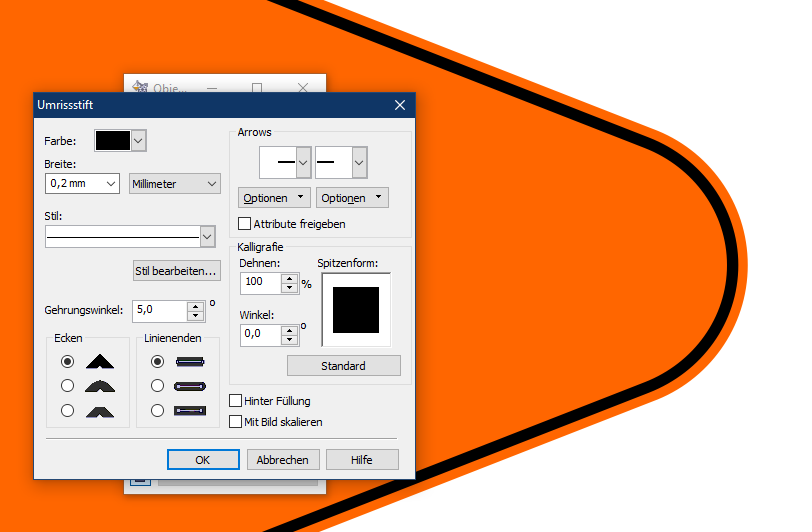This screenshot has width=812, height=532.
Task: Click the rounded line end icon
Action: pos(190,386)
